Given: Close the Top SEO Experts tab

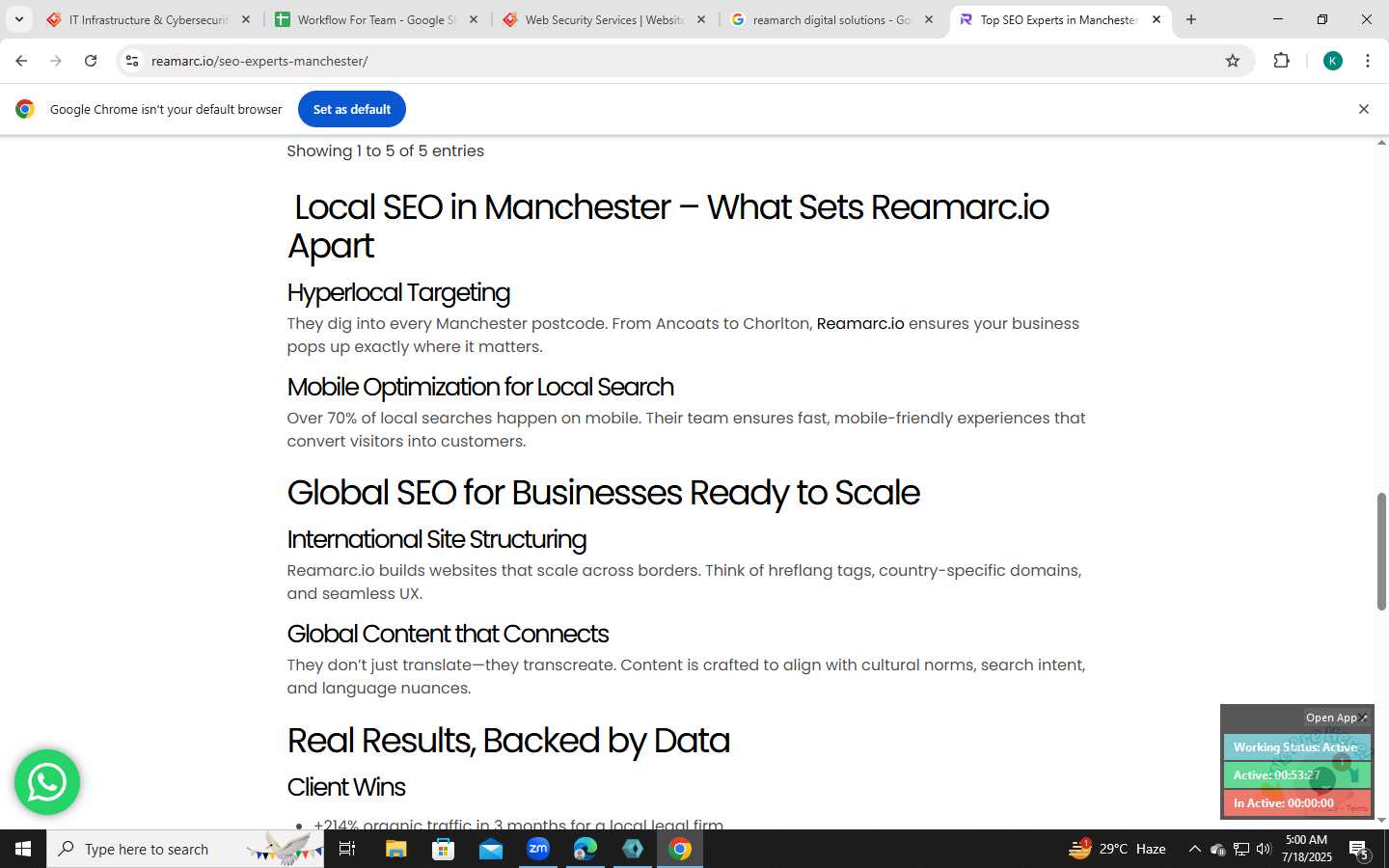Looking at the screenshot, I should click(x=1157, y=19).
